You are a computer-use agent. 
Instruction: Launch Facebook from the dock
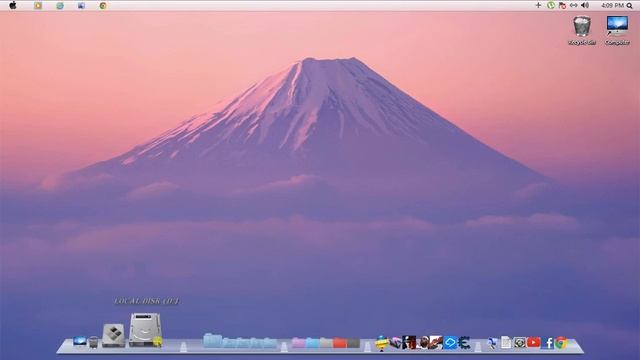tap(547, 343)
